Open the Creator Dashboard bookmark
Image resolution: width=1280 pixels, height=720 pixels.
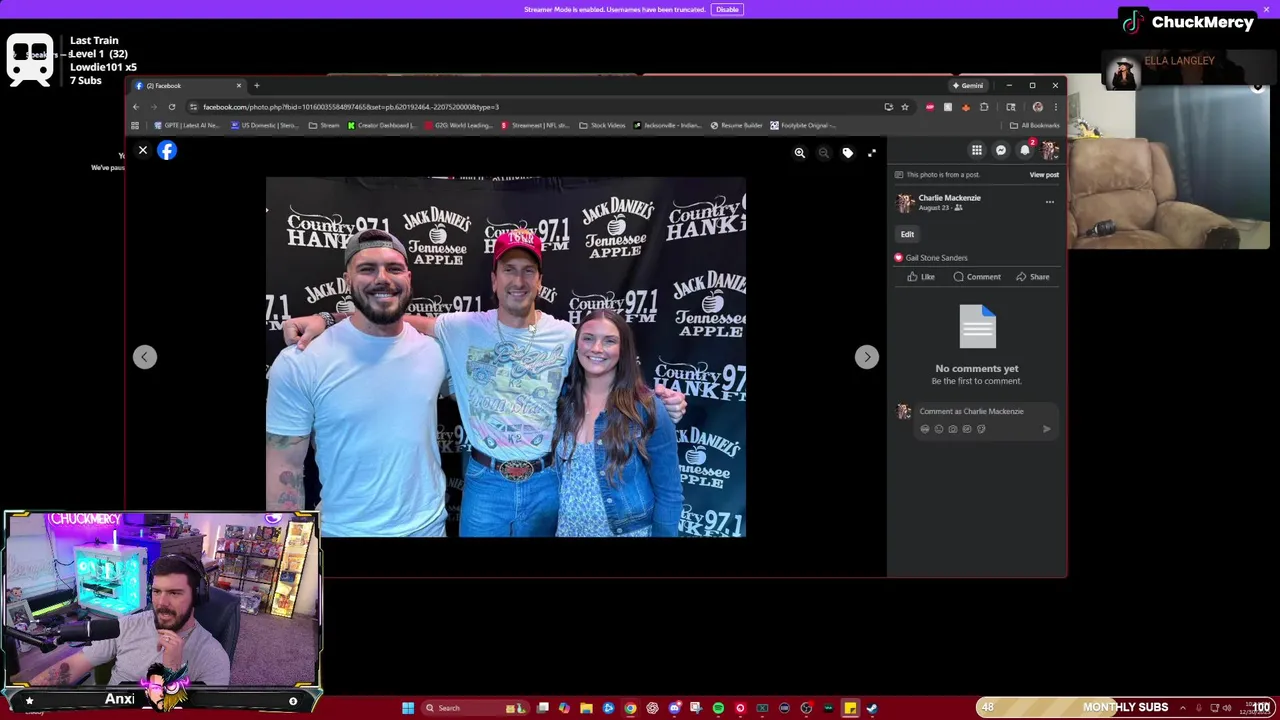pyautogui.click(x=381, y=126)
